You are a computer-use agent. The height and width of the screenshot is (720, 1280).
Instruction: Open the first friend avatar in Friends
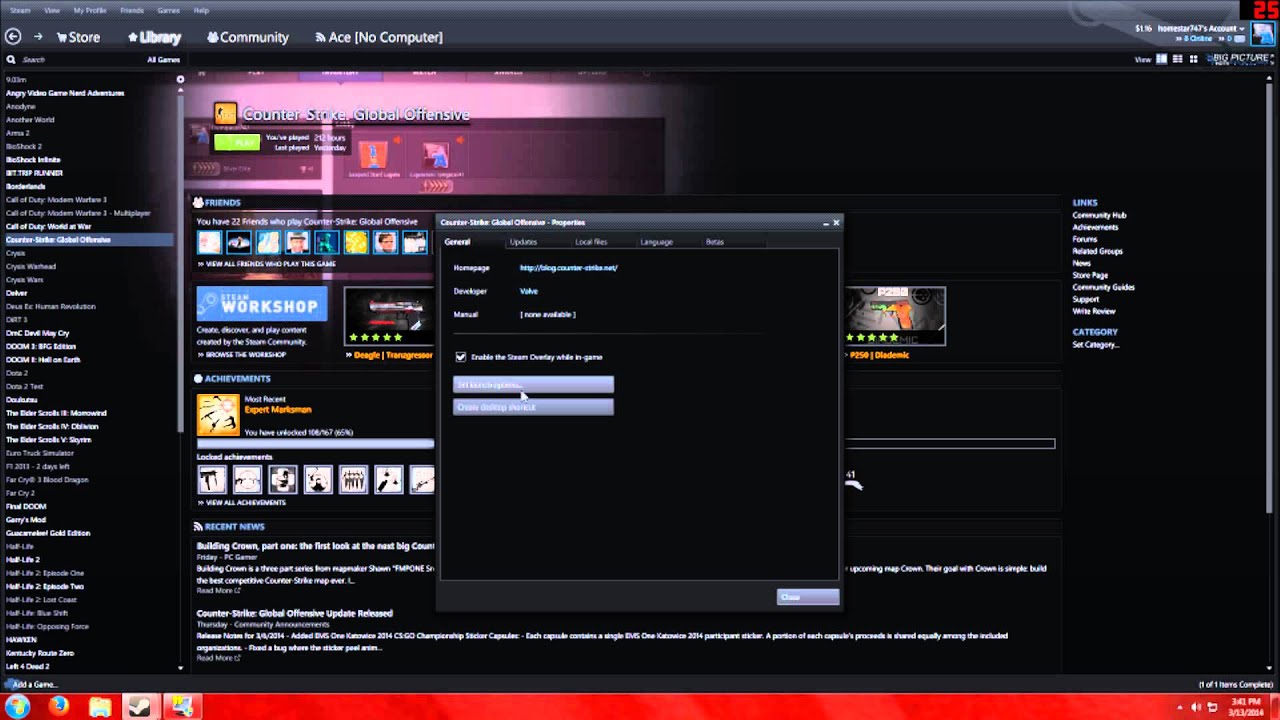[x=209, y=242]
